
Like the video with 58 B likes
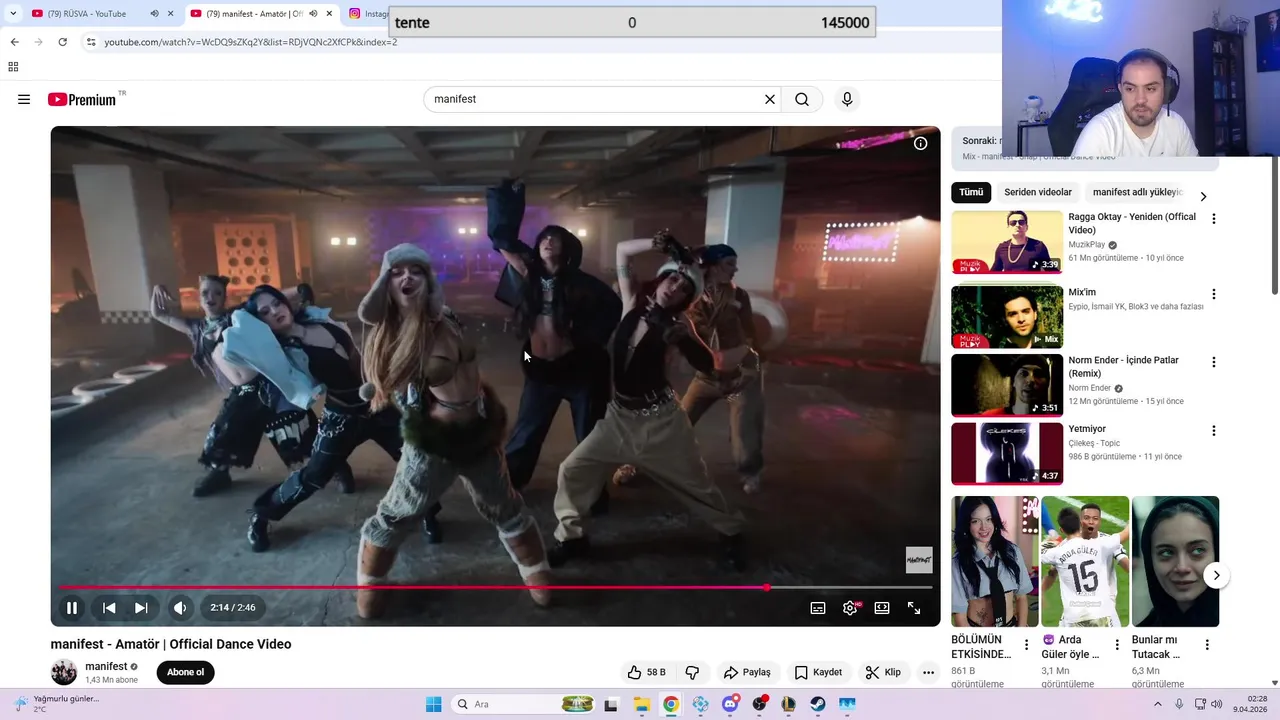[646, 672]
